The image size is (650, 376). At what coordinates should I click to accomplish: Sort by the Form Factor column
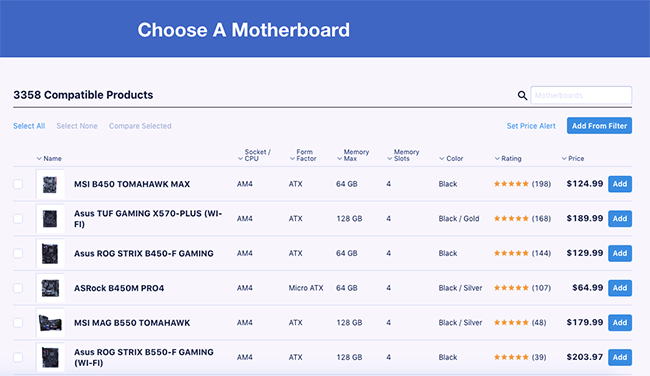303,155
